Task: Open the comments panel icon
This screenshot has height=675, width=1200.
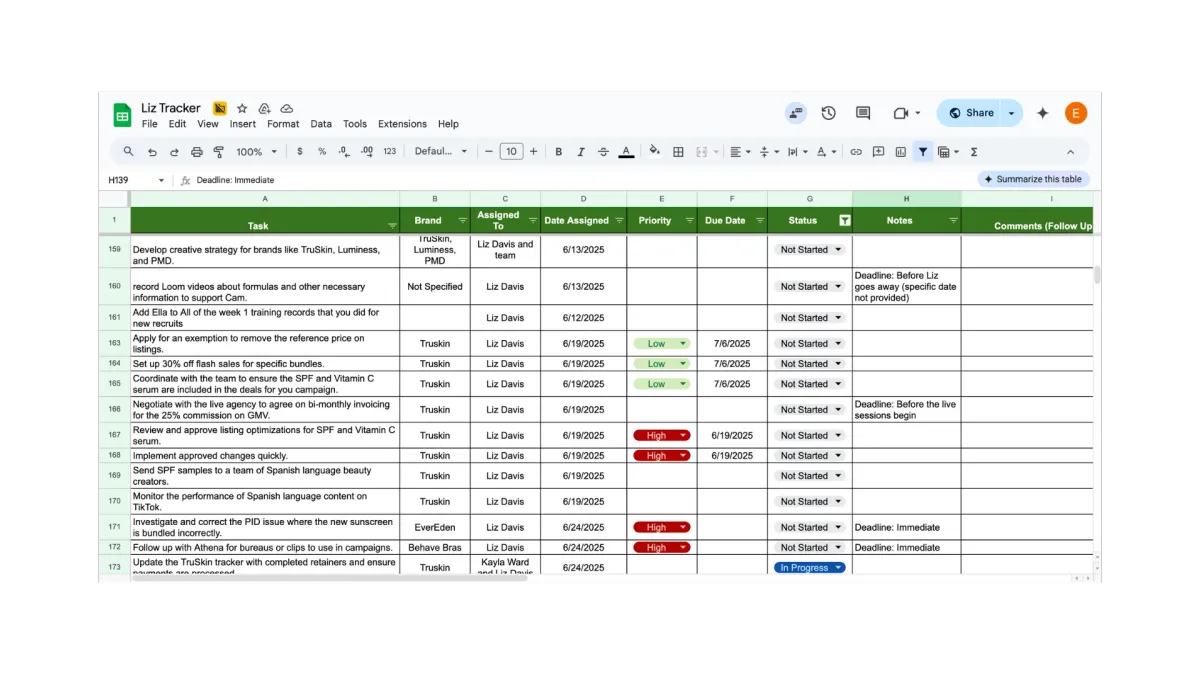Action: (x=863, y=113)
